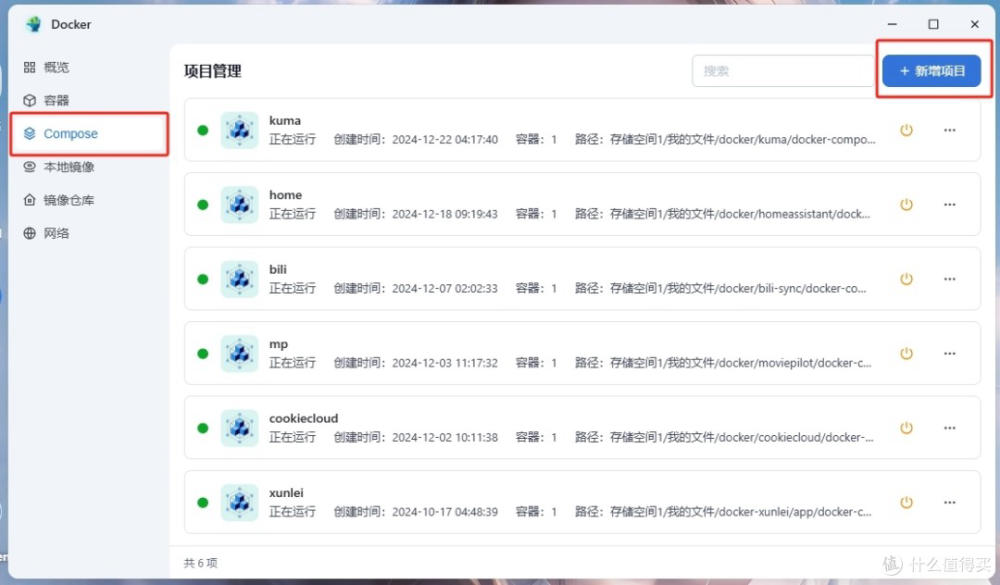Click creation time 2024-12-03 11:17:32
The height and width of the screenshot is (585, 1000).
445,363
